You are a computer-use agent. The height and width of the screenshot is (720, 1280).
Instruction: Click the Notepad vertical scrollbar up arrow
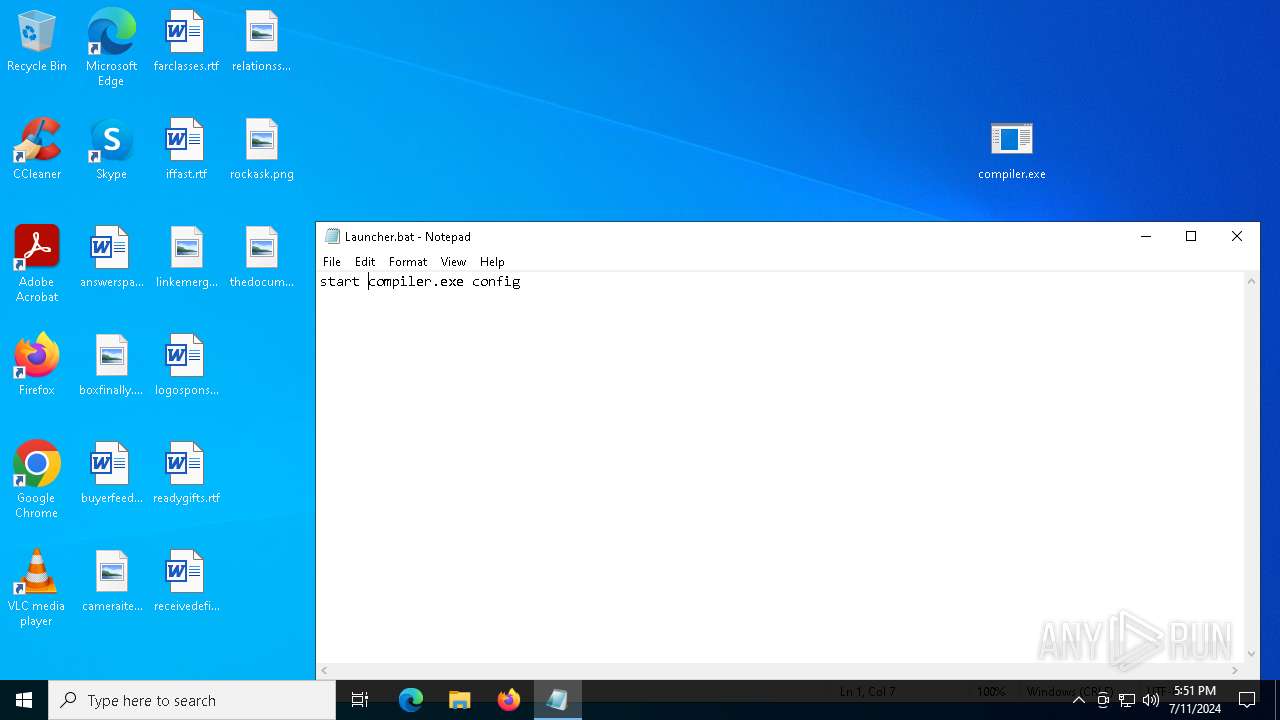pos(1251,281)
